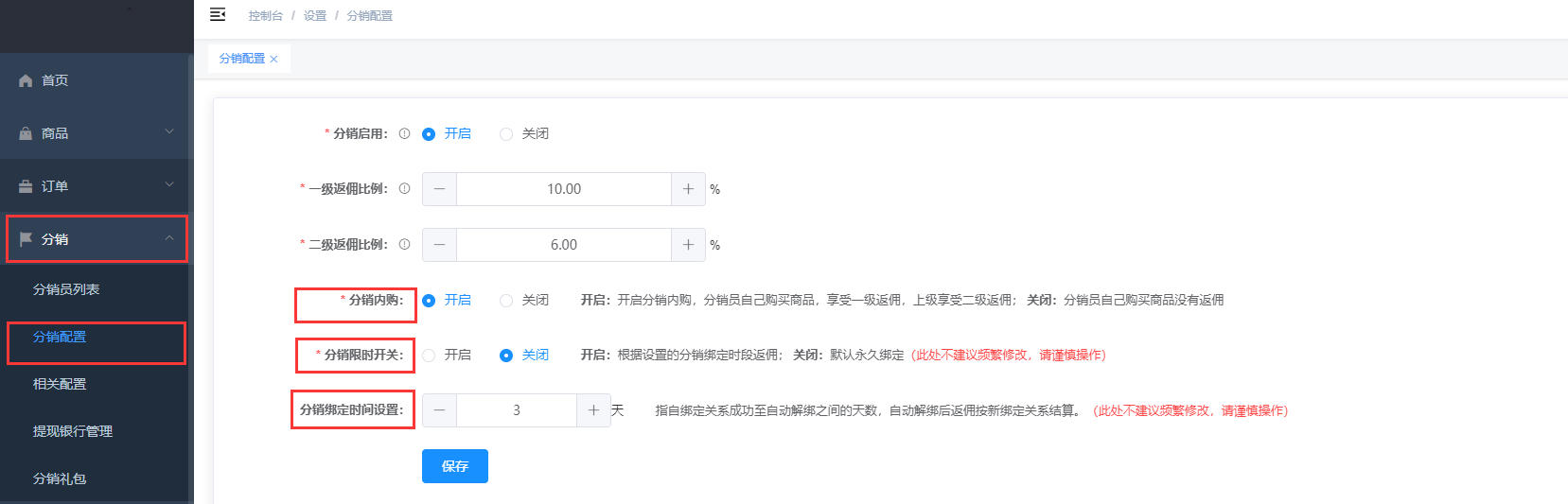The height and width of the screenshot is (504, 1568).
Task: Open 提现银行管理 in the sidebar
Action: click(73, 431)
